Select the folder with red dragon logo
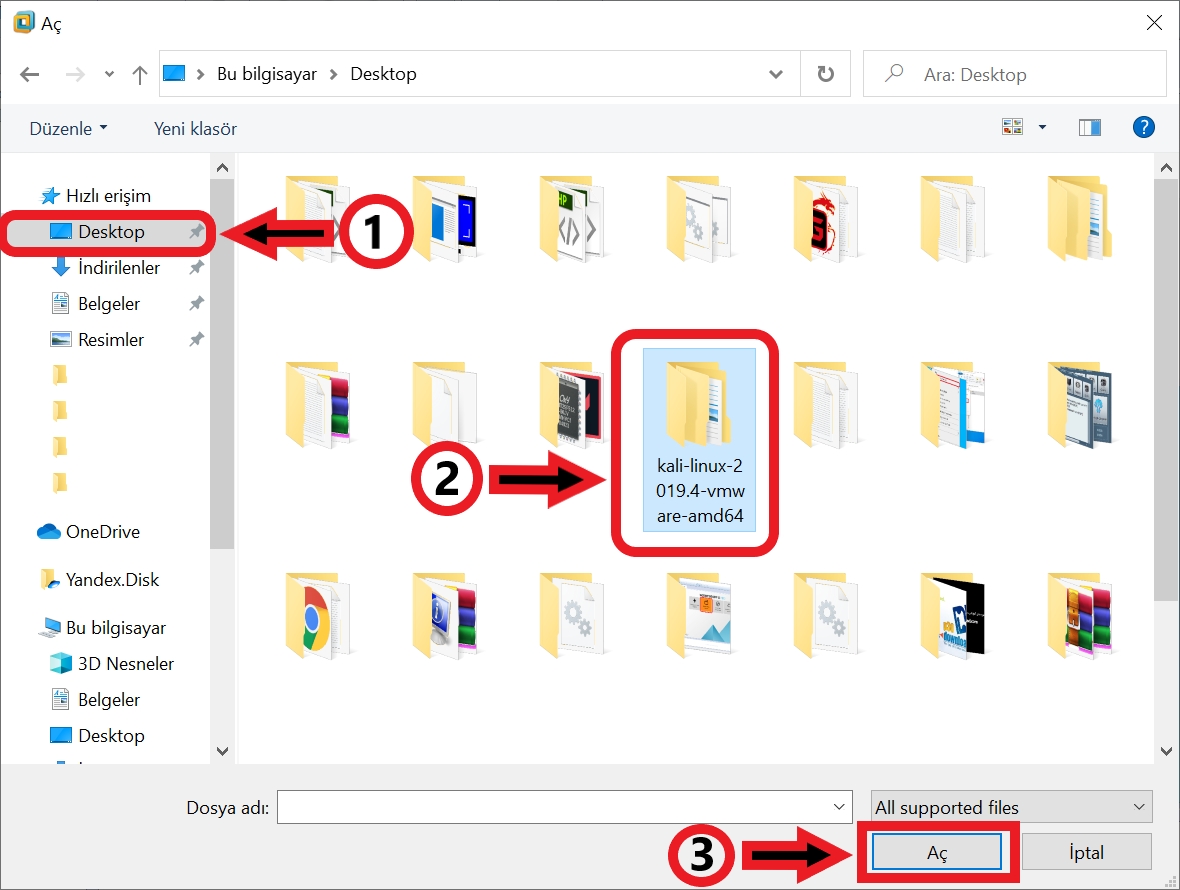Screen dimensions: 1180x890 point(826,219)
